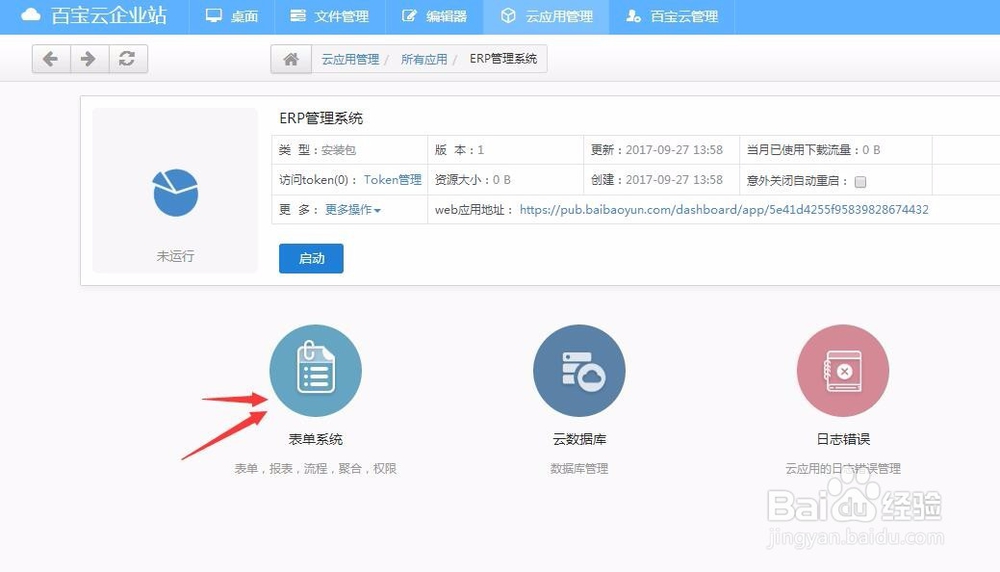This screenshot has width=1000, height=572.
Task: Click the 启动 button
Action: click(x=311, y=258)
